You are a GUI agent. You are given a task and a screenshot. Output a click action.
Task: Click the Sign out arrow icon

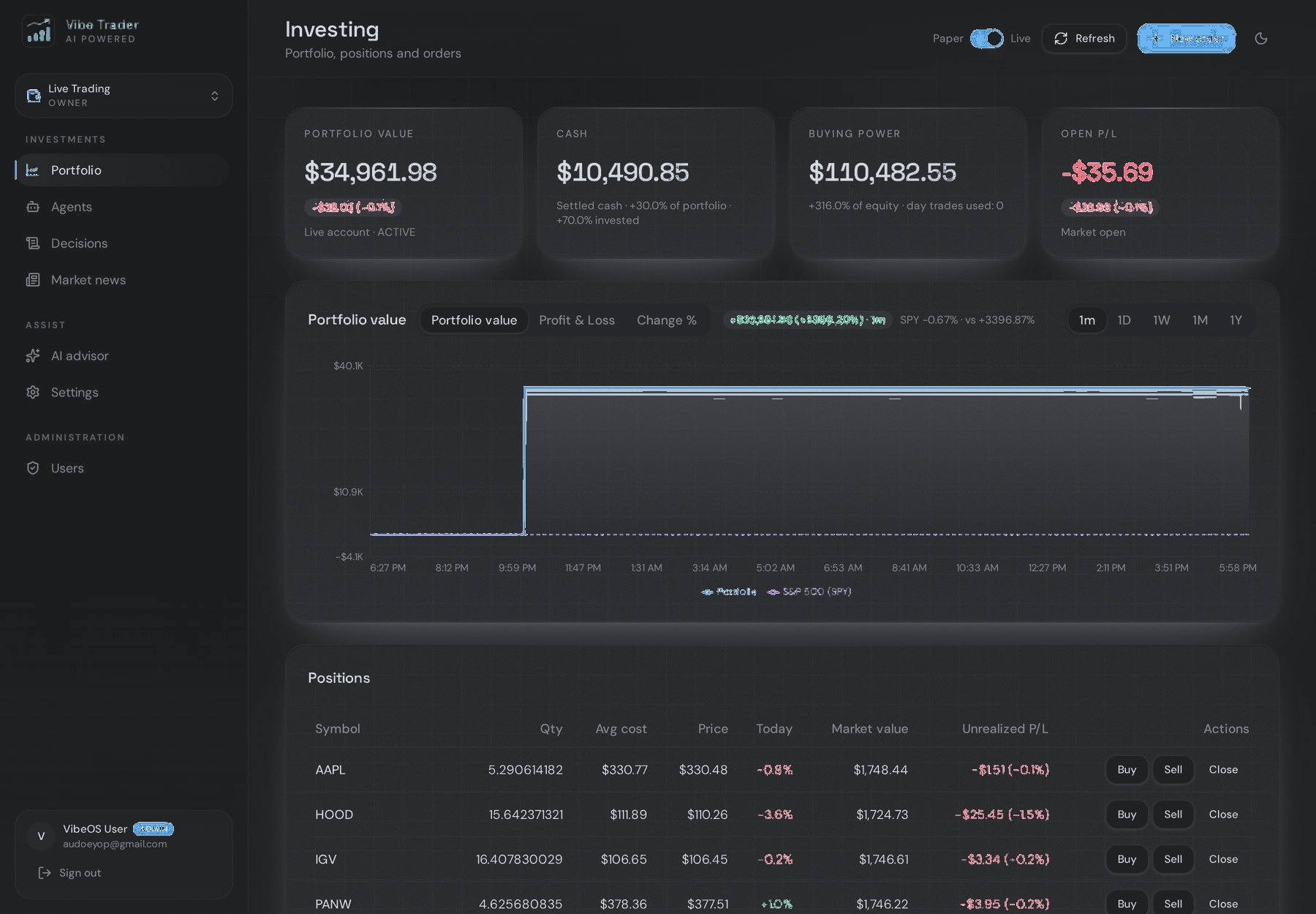pos(45,873)
